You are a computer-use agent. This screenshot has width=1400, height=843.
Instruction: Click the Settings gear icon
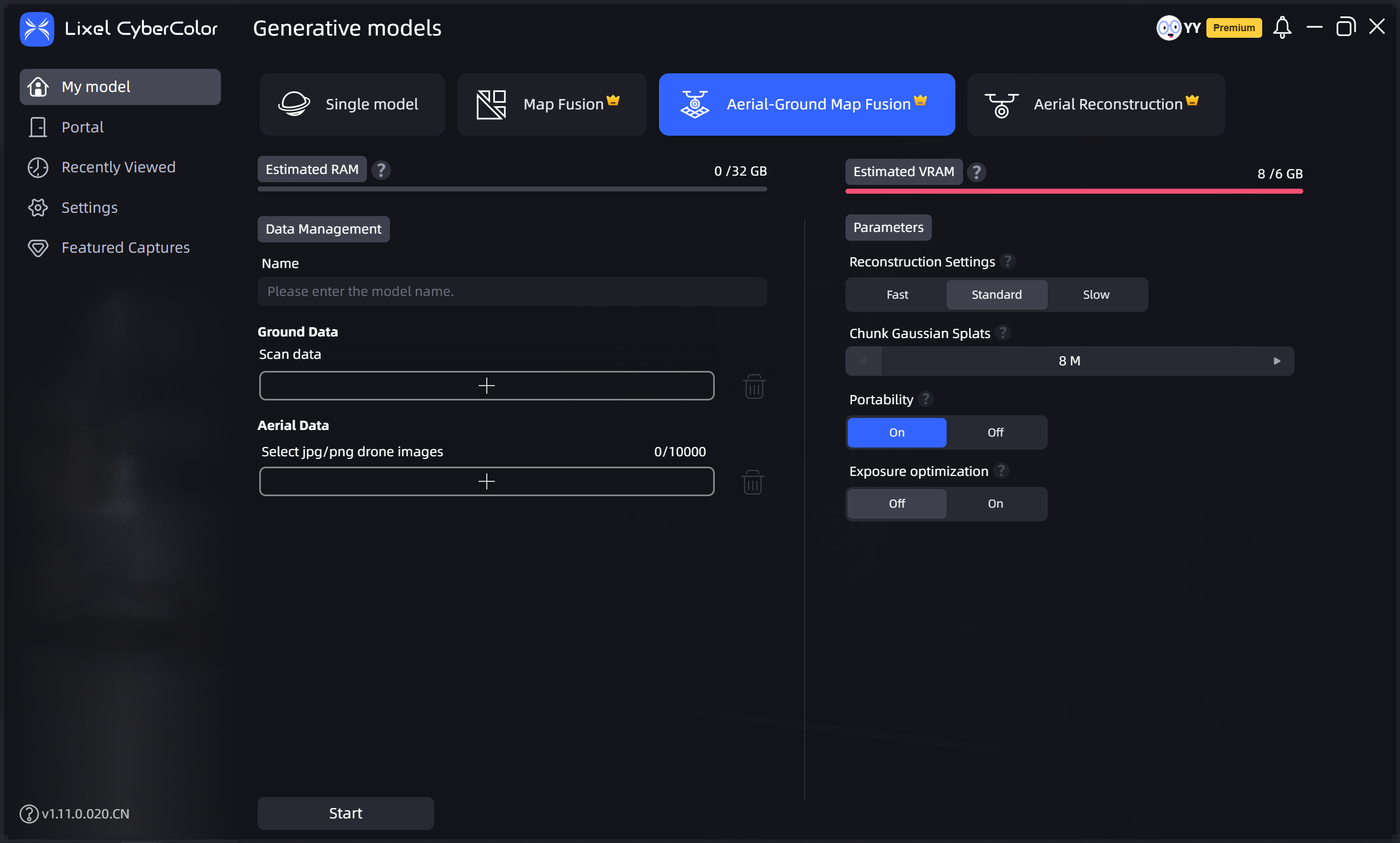click(38, 207)
